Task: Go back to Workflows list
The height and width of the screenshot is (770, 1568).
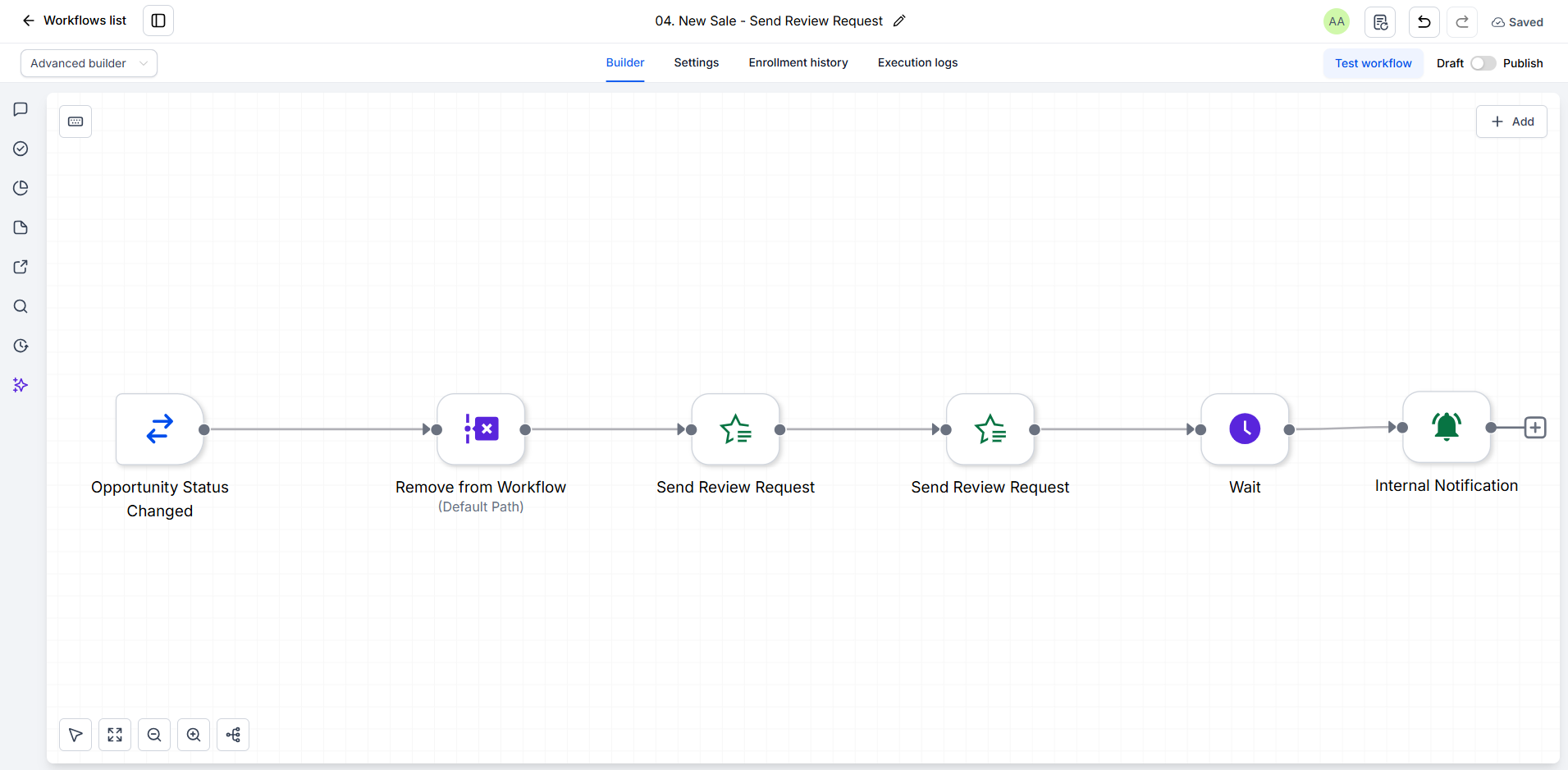Action: 74,21
